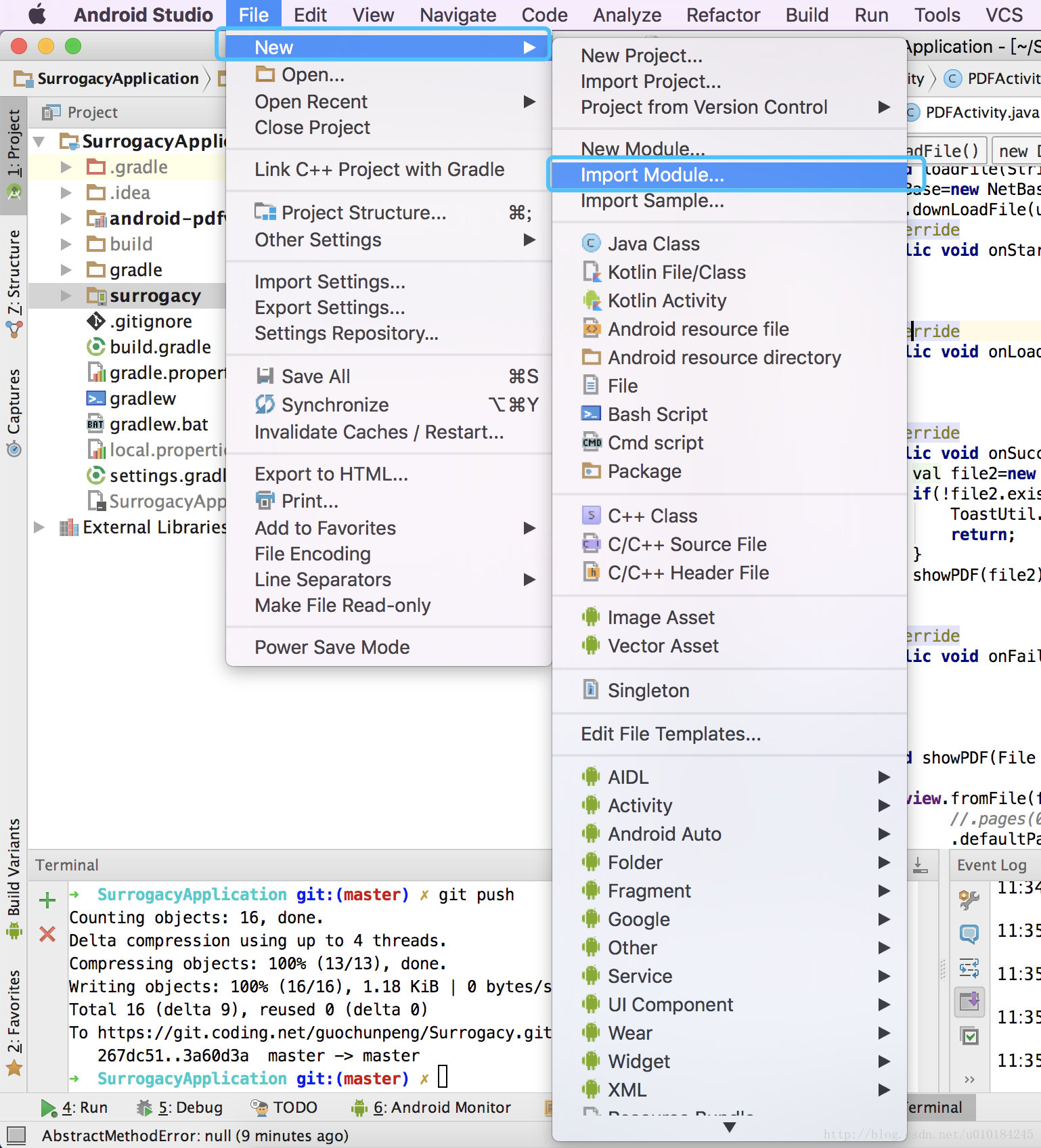
Task: Click scroll-down arrow at submenu bottom
Action: 730,1127
